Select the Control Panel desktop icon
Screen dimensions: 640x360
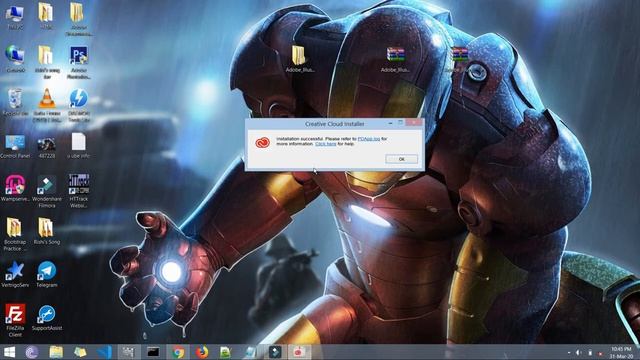point(15,147)
